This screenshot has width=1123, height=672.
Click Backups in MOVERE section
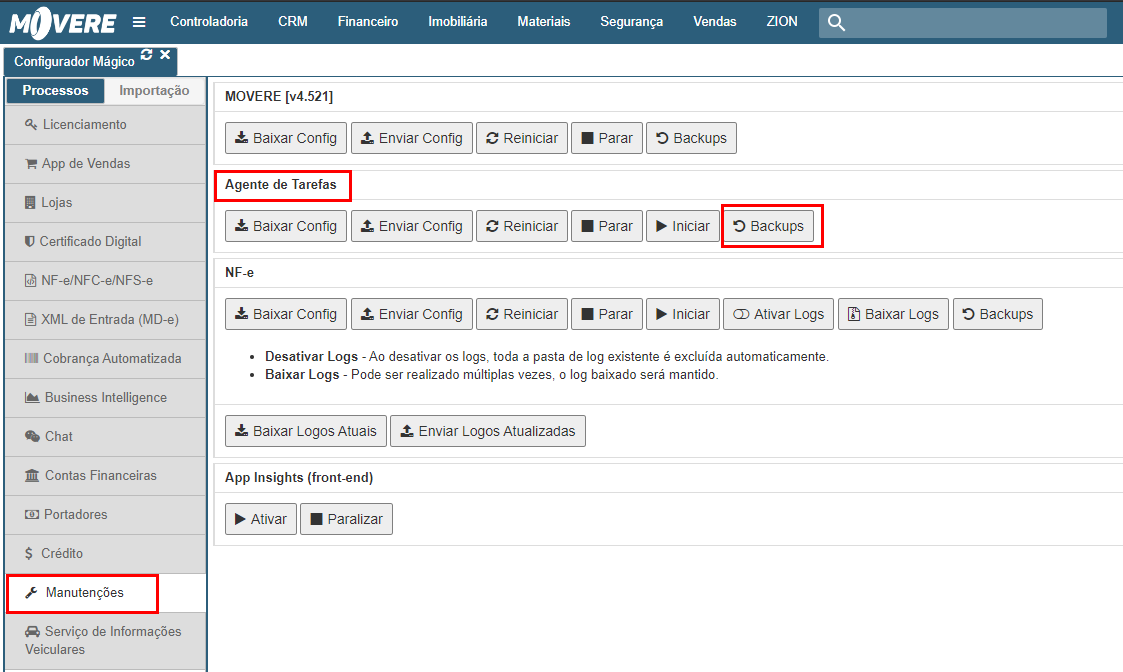click(x=691, y=138)
